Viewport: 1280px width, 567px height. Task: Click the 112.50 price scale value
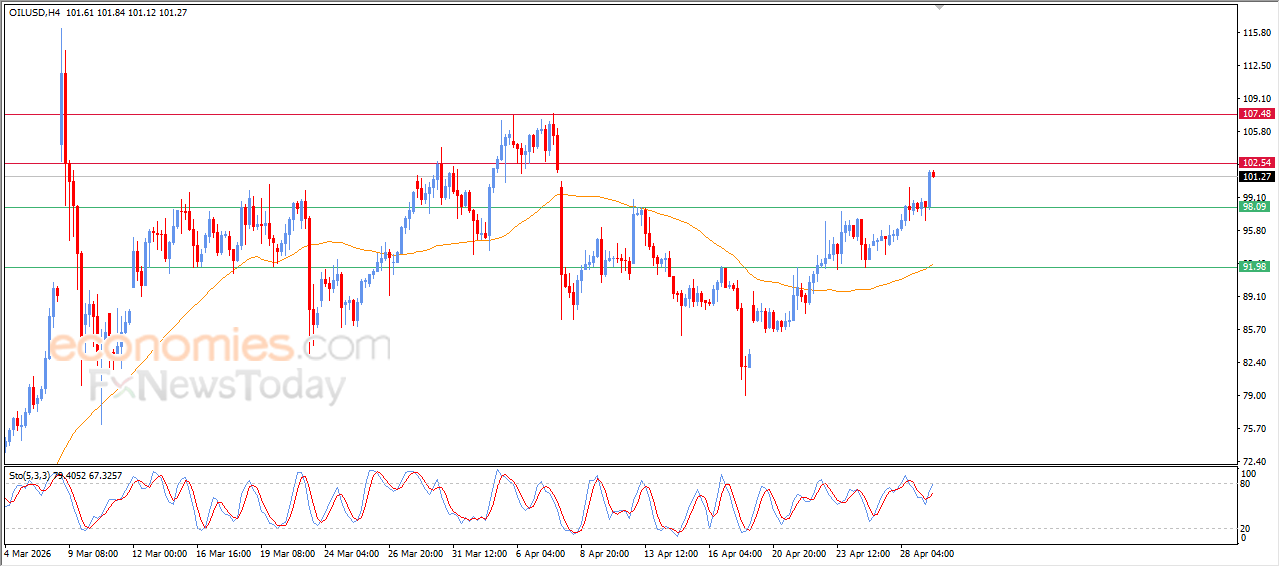click(x=1256, y=66)
